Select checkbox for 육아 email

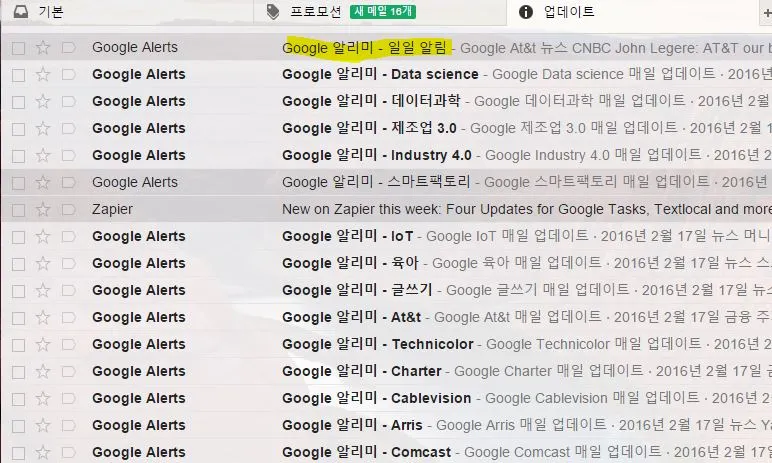(x=19, y=265)
